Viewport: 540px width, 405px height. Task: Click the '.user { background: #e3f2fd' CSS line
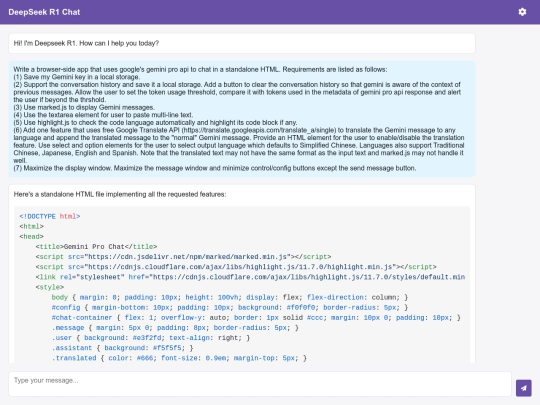(151, 338)
